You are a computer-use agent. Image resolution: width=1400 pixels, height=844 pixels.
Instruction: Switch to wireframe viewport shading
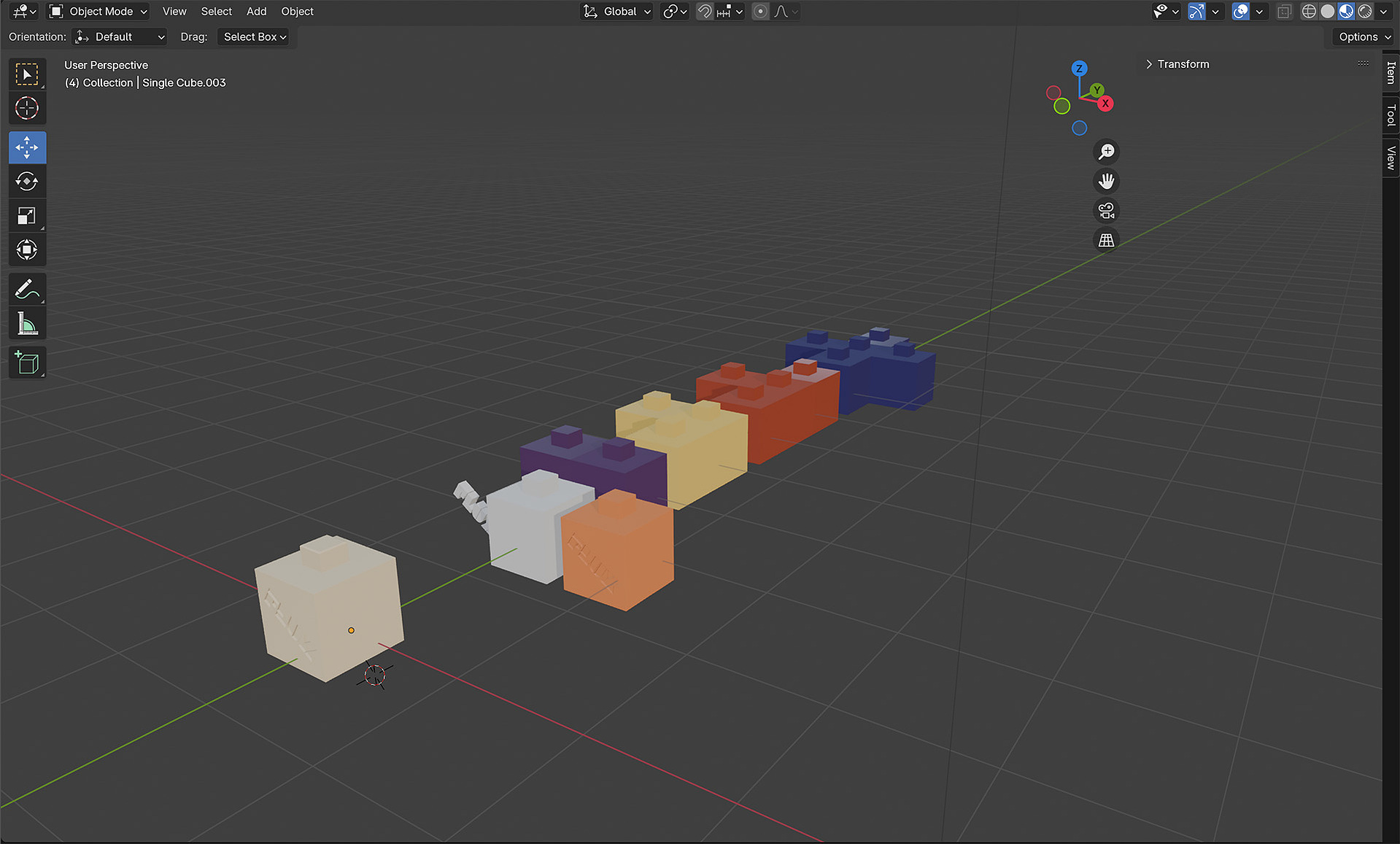point(1309,11)
